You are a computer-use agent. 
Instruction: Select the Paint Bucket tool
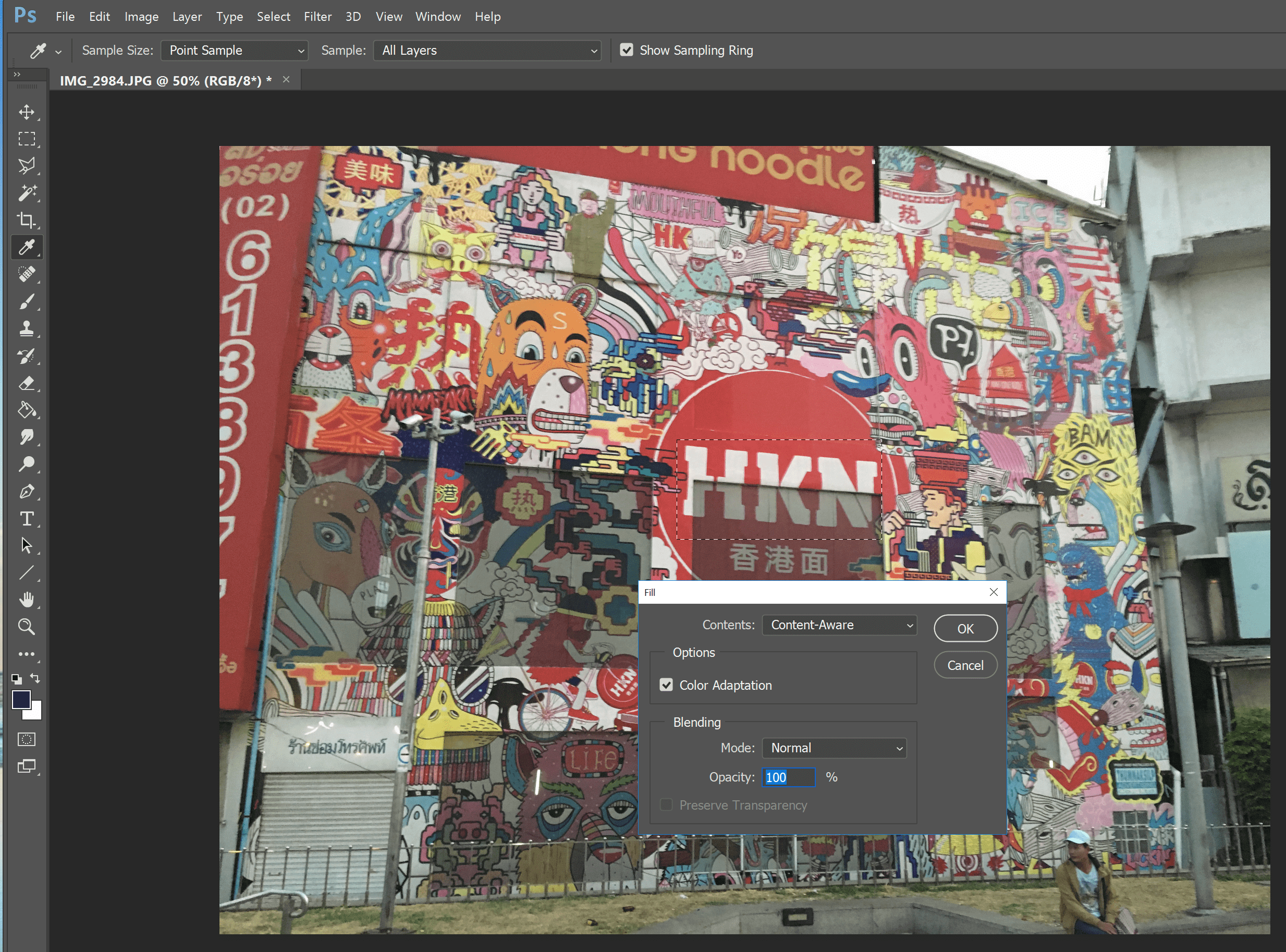coord(27,410)
